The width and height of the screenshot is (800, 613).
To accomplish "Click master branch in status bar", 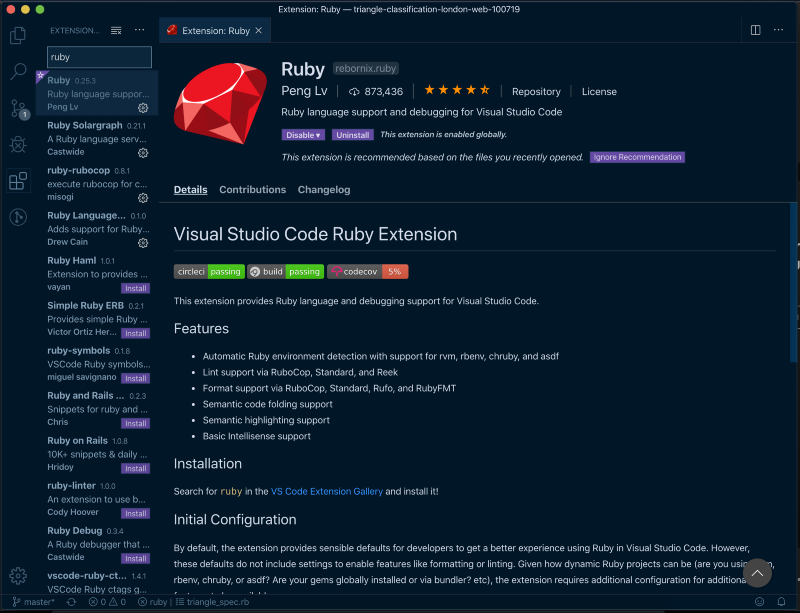I will [33, 602].
